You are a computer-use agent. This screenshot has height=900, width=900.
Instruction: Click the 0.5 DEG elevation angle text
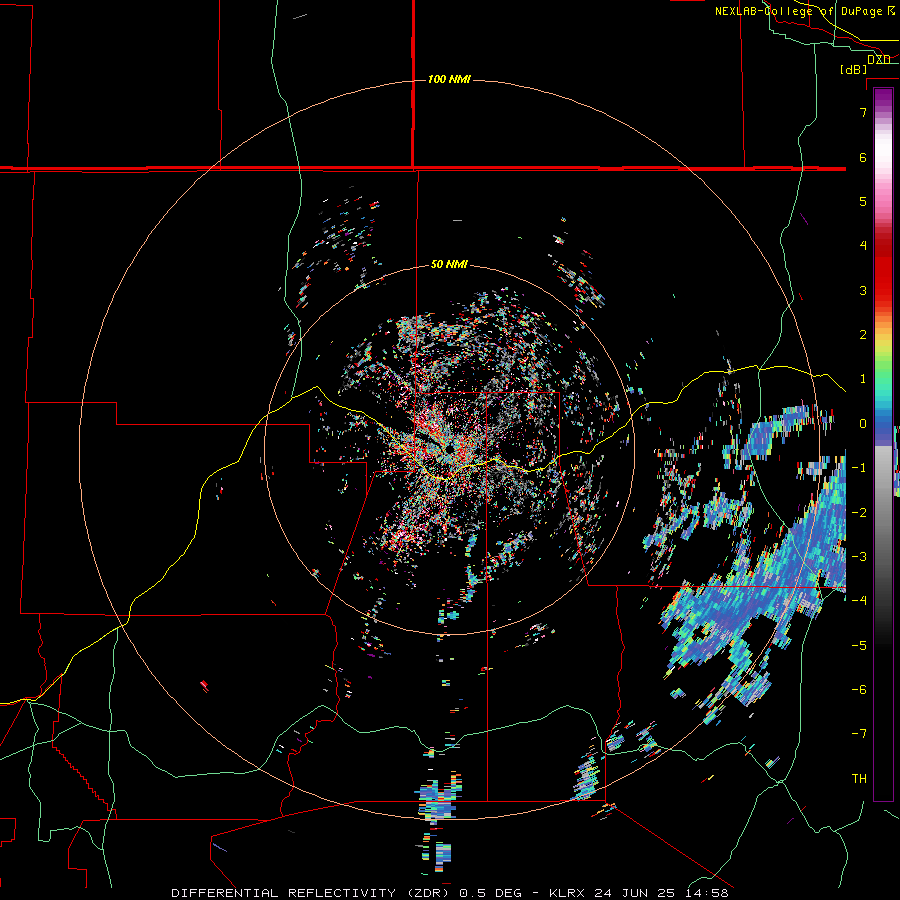[x=493, y=893]
